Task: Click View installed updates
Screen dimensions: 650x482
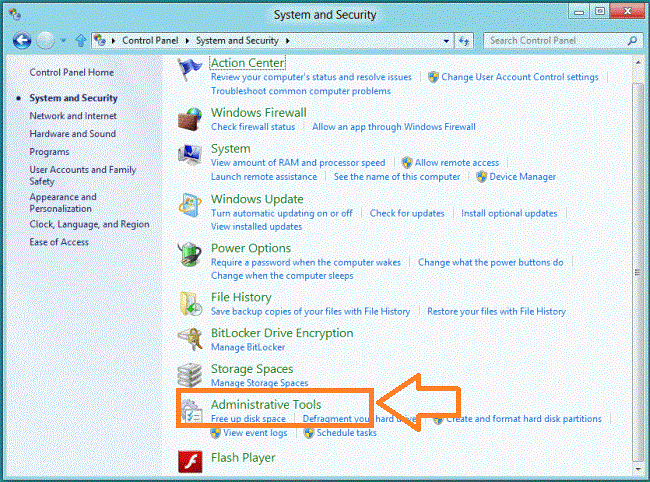Action: pos(257,227)
